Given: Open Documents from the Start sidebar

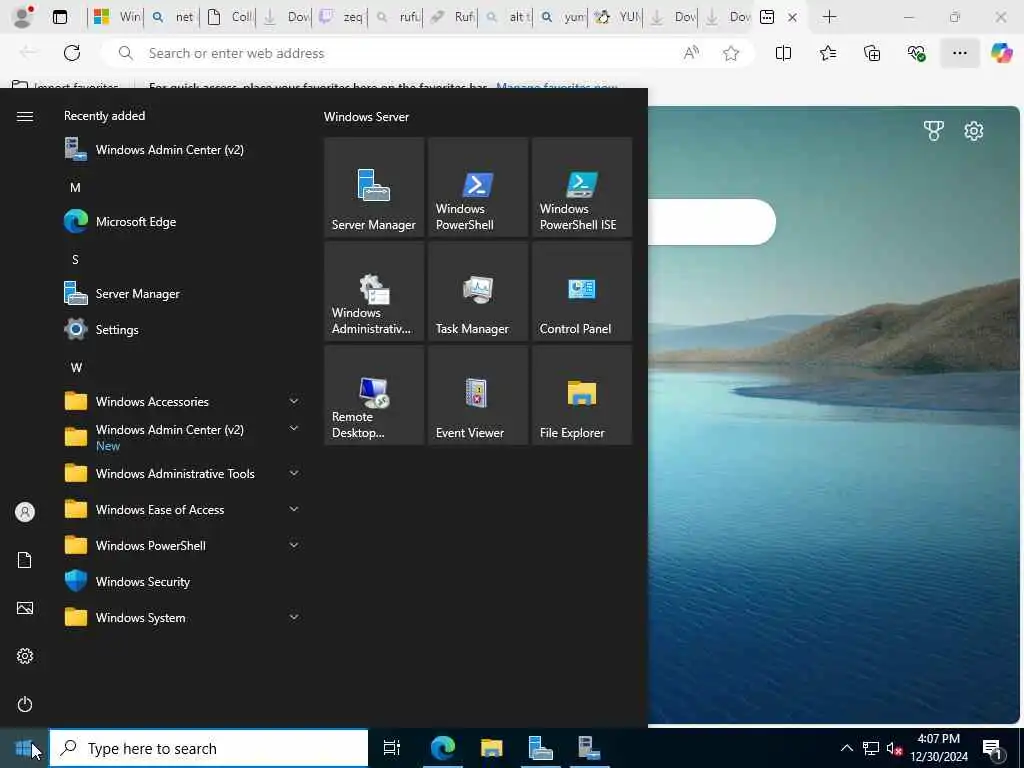Looking at the screenshot, I should 25,560.
